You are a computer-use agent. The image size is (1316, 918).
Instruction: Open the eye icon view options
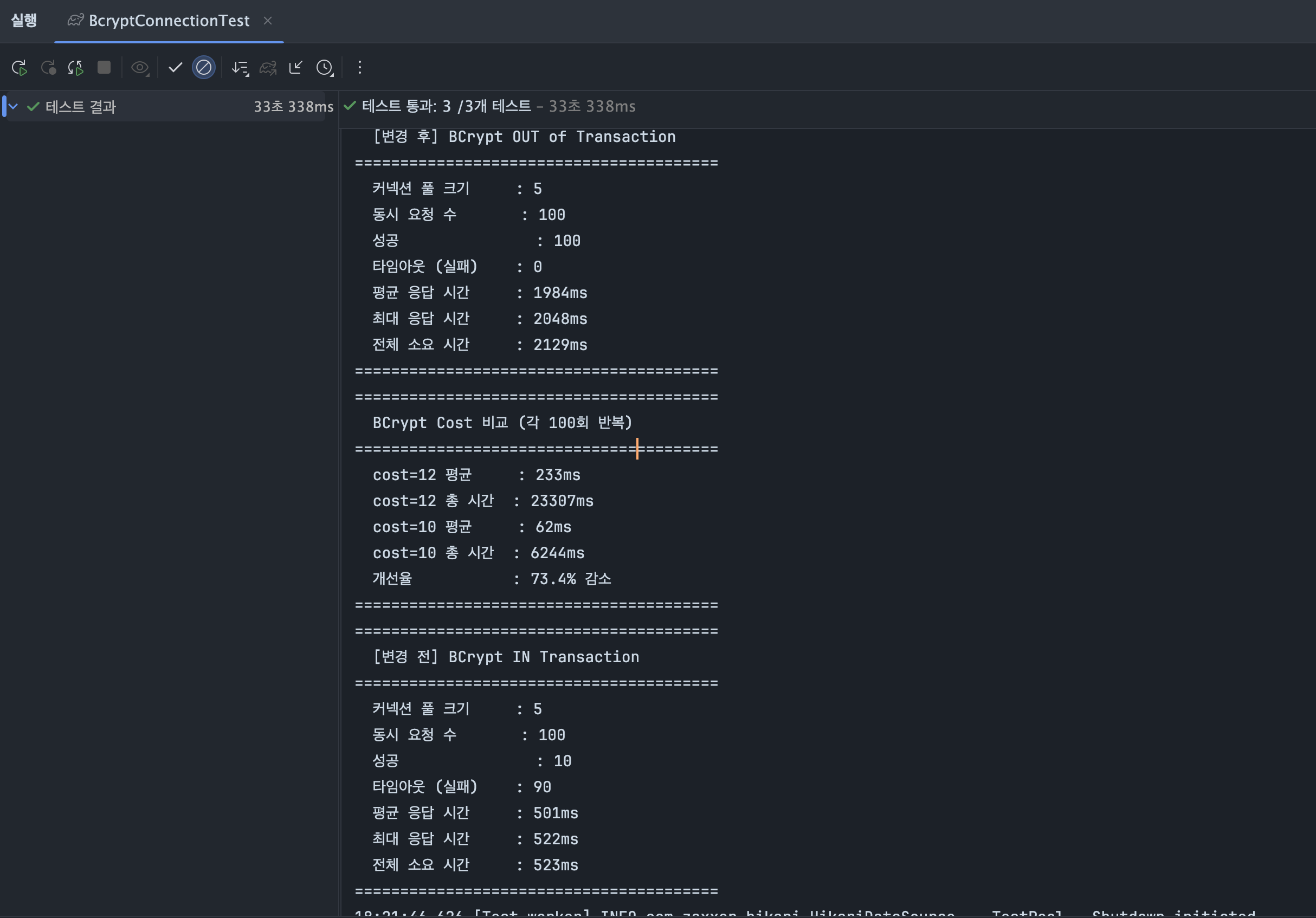(139, 68)
